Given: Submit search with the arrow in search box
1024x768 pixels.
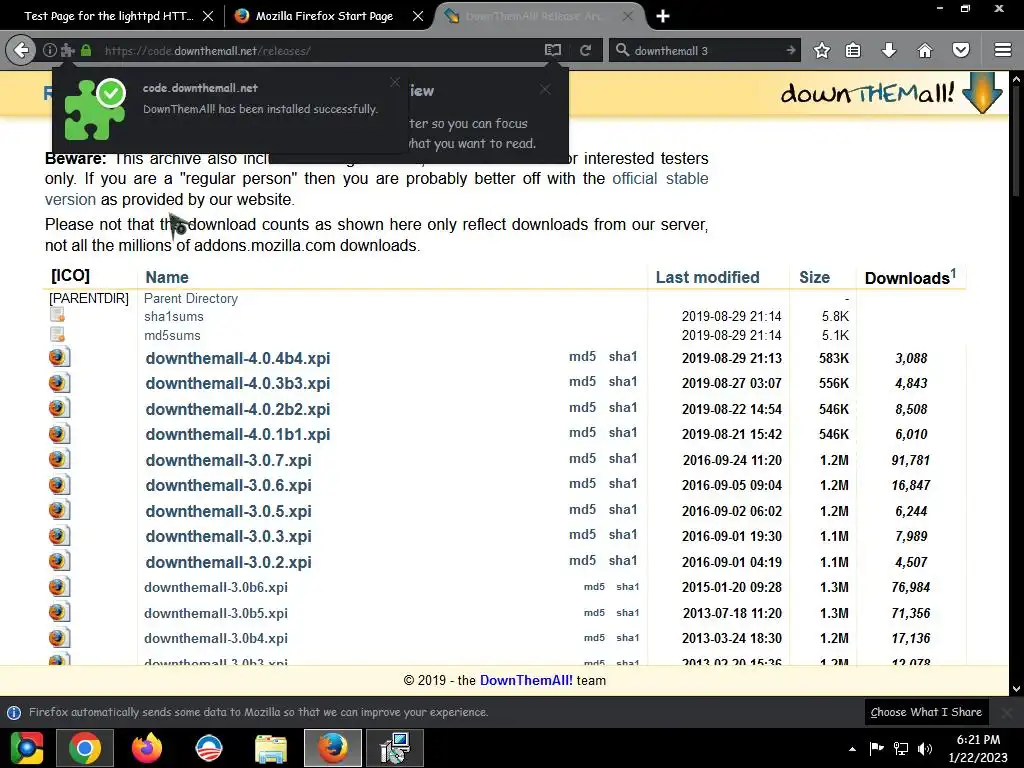Looking at the screenshot, I should tap(791, 50).
